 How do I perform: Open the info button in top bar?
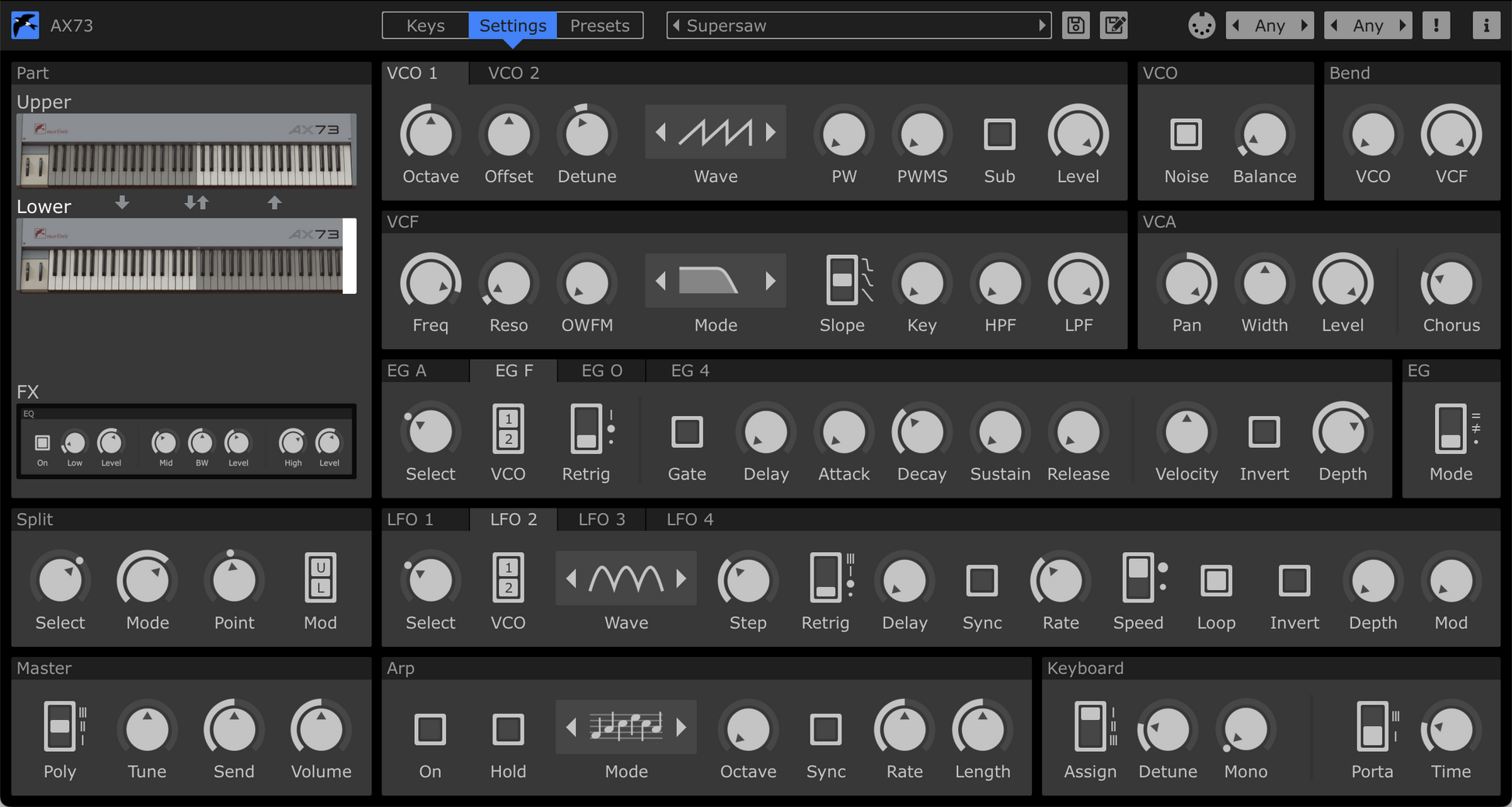point(1486,26)
